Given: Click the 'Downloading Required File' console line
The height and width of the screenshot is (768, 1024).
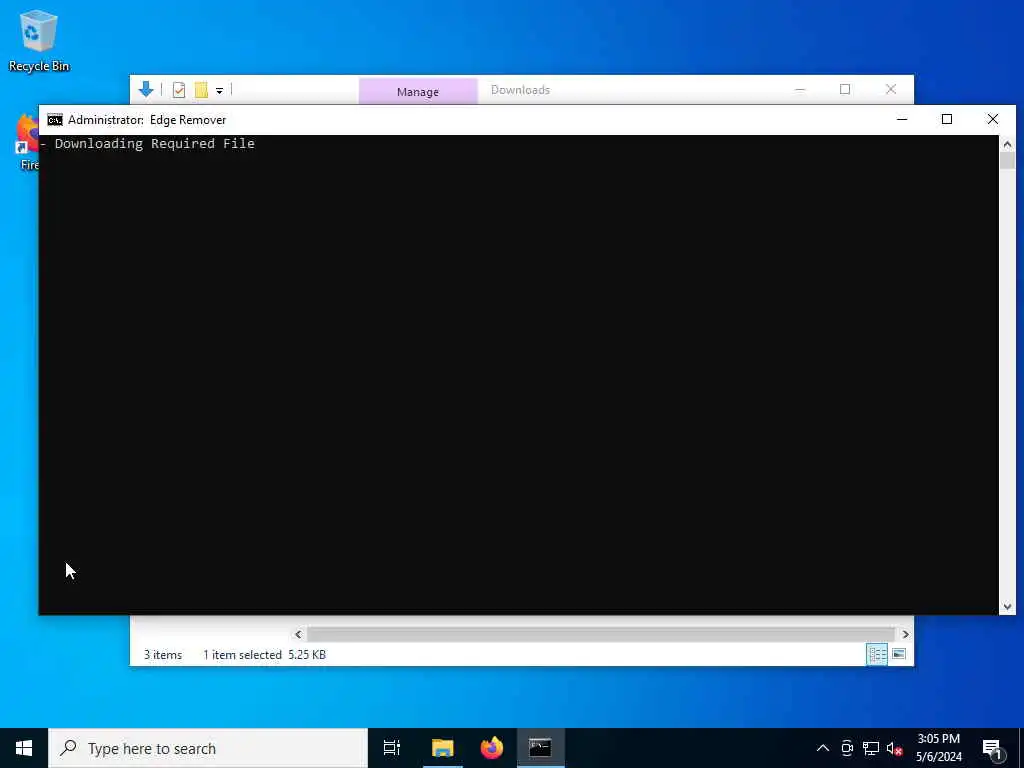Looking at the screenshot, I should coord(155,144).
